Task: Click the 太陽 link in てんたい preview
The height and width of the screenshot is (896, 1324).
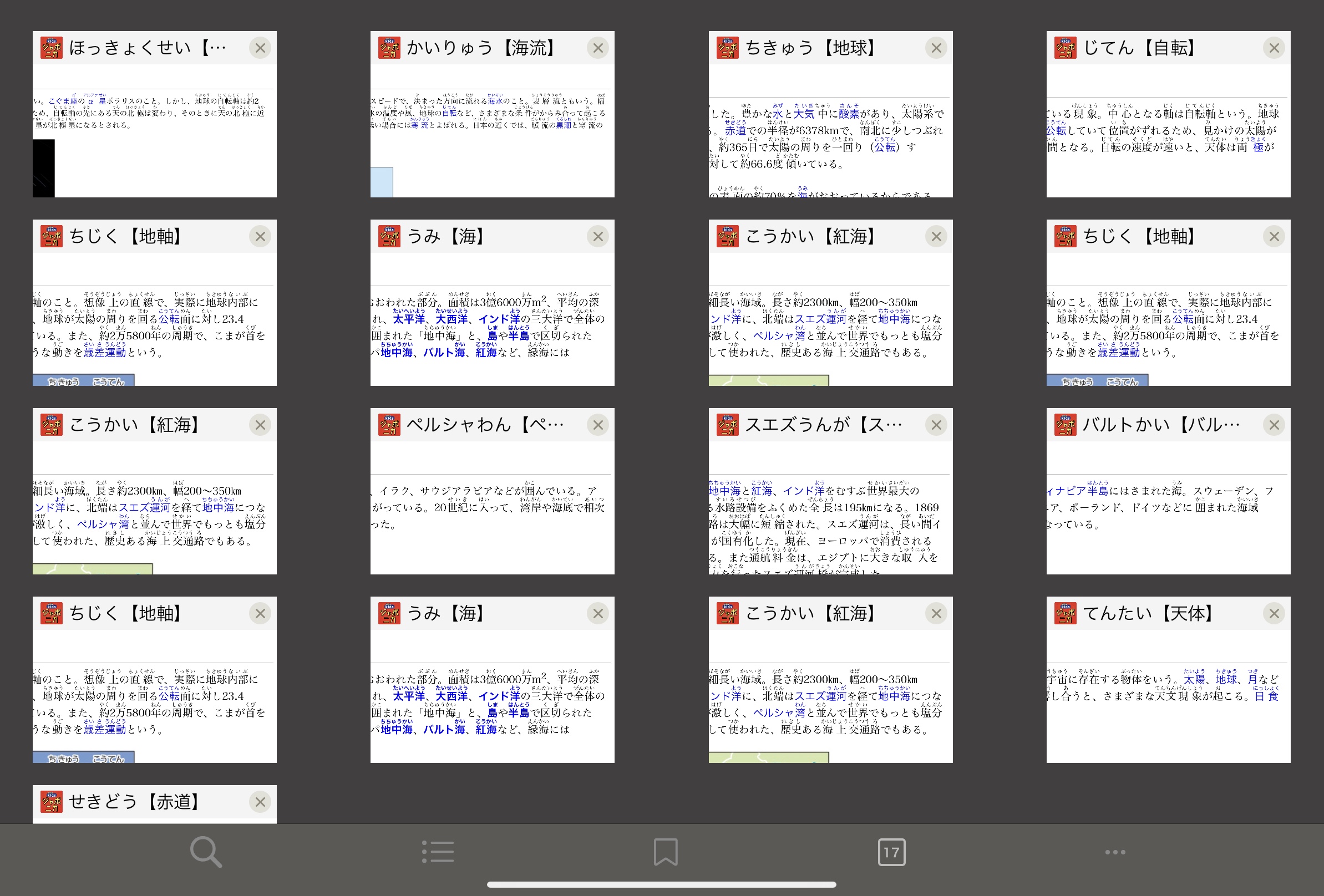Action: pos(1194,680)
